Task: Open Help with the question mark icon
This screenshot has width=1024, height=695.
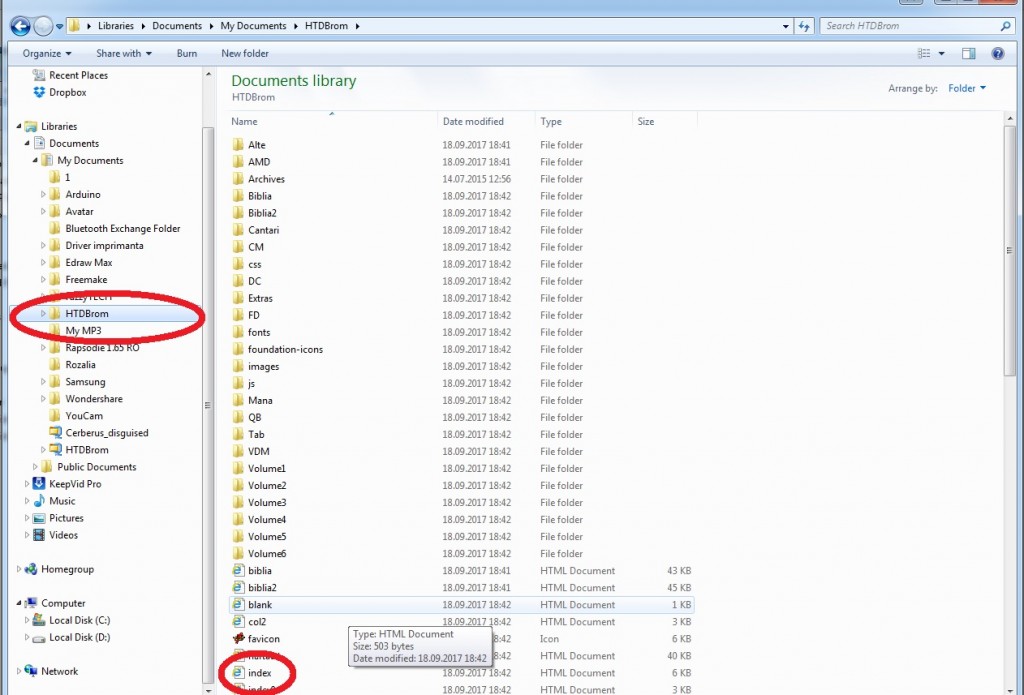Action: (998, 54)
